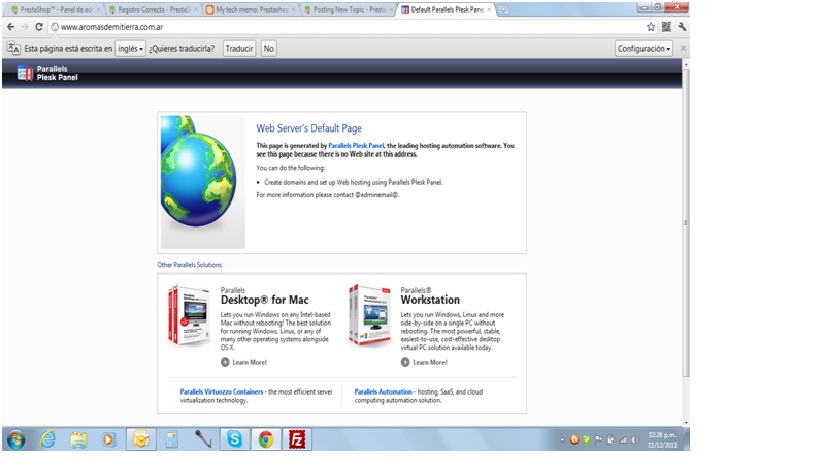The height and width of the screenshot is (460, 819).
Task: Open the taskbar clock and date
Action: point(662,440)
